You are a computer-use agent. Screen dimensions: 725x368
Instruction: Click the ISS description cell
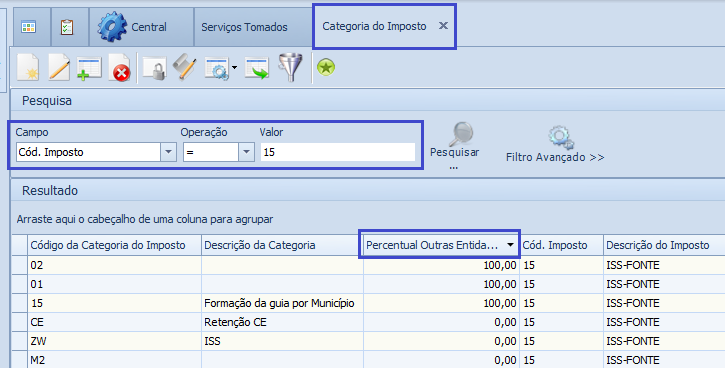pos(282,341)
